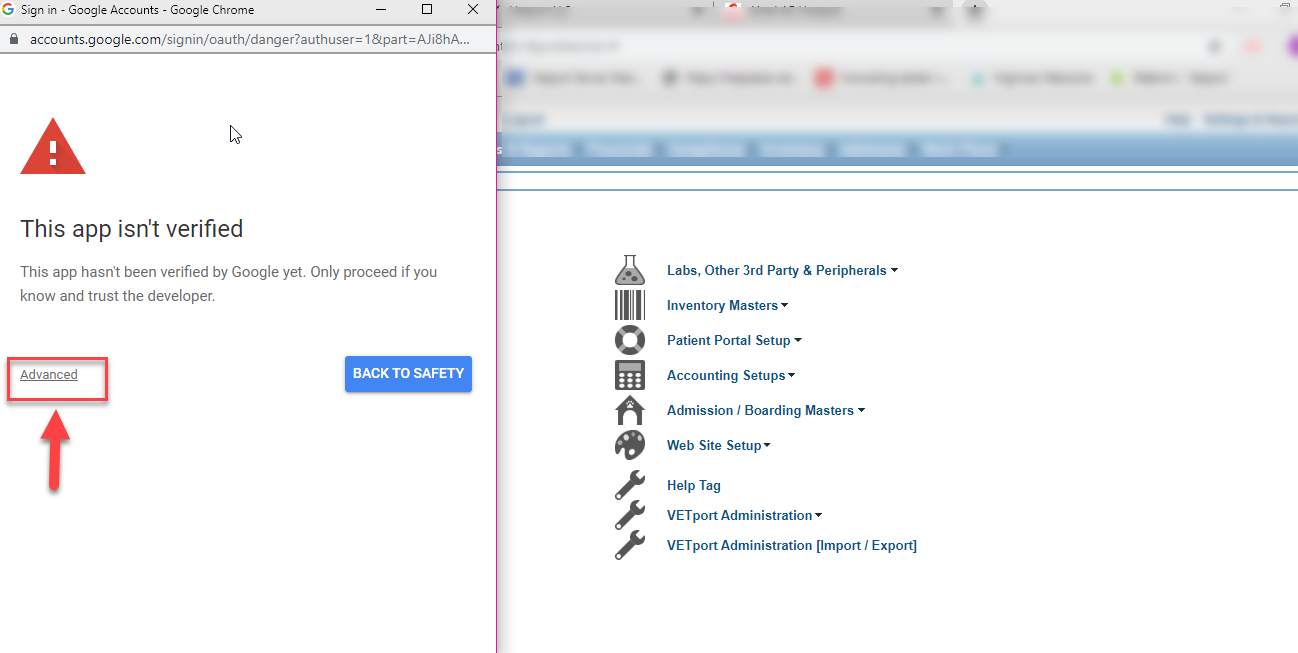Expand the Accounting Setups dropdown arrow
The width and height of the screenshot is (1298, 653).
coord(792,375)
